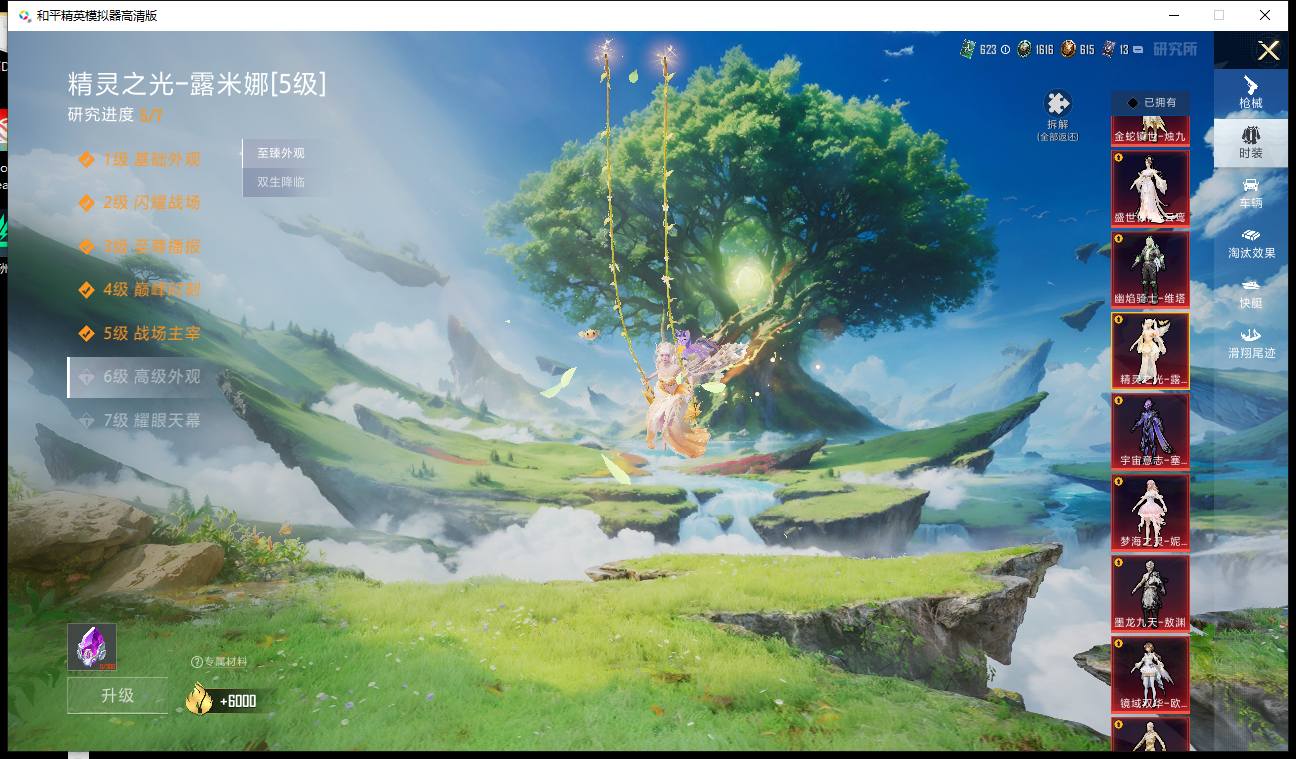Select the 镜域双华 outfit thumbnail
1296x759 pixels.
(1150, 674)
